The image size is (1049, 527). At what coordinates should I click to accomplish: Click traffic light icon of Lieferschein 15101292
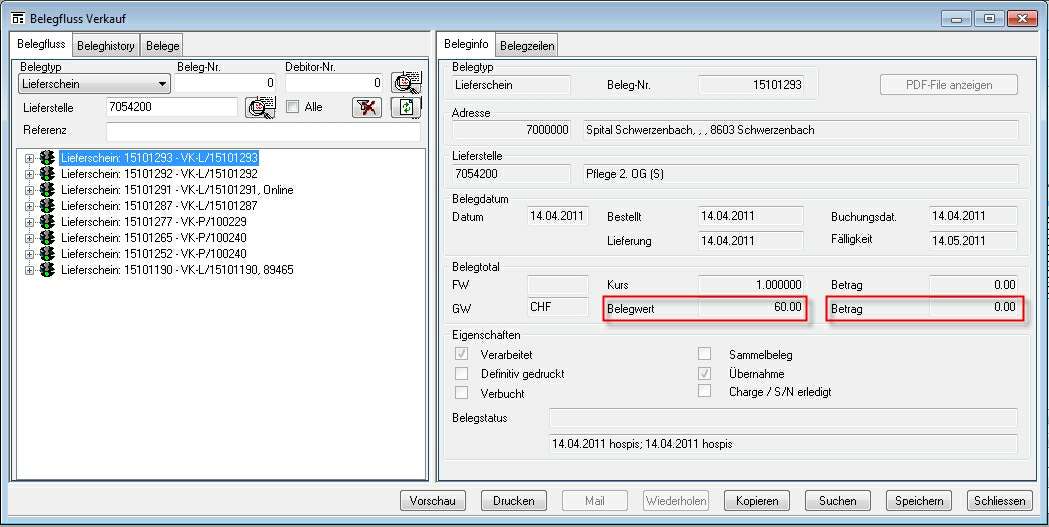click(x=47, y=174)
